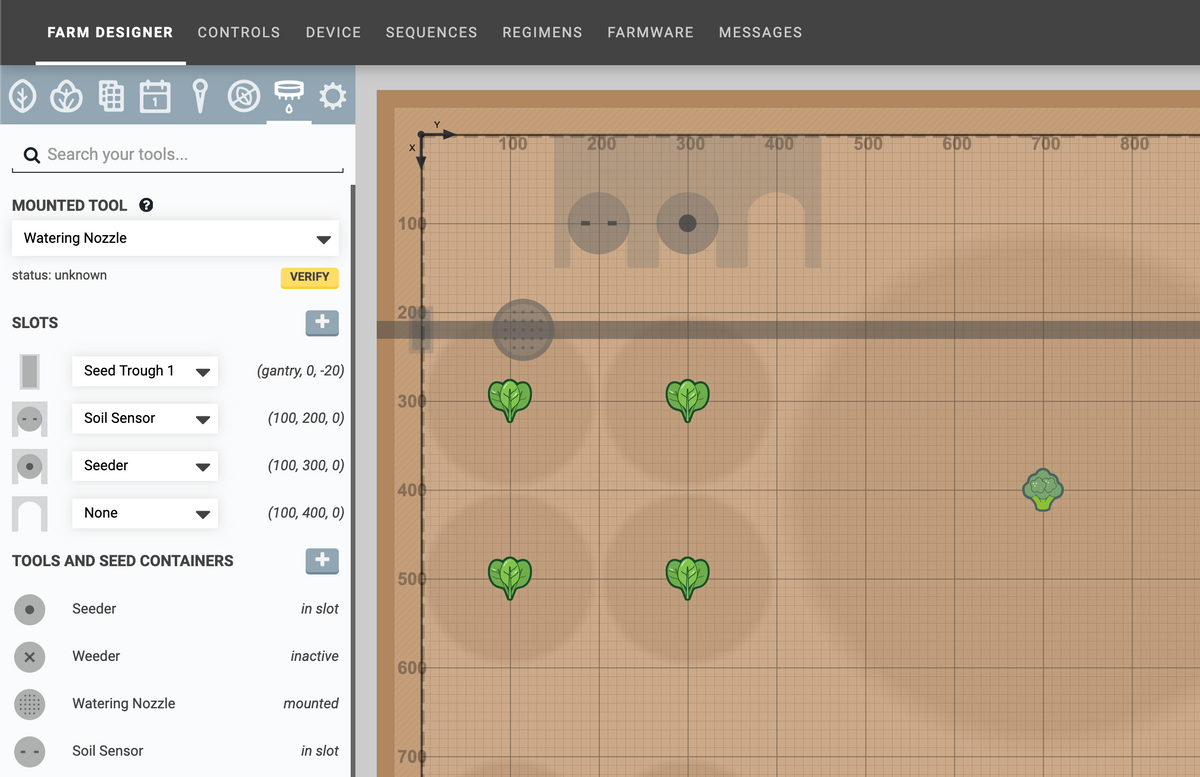1200x777 pixels.
Task: Add a new slot with plus button
Action: (x=322, y=323)
